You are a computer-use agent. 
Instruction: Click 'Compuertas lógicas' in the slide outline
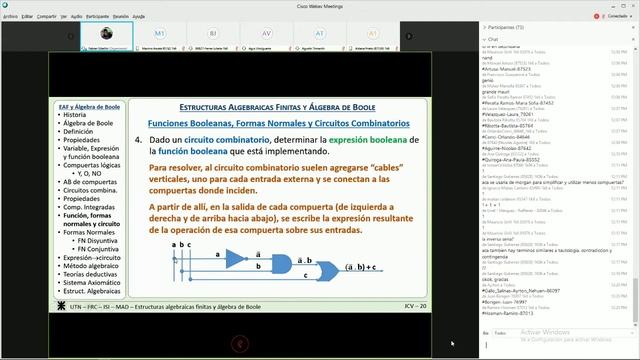point(92,165)
